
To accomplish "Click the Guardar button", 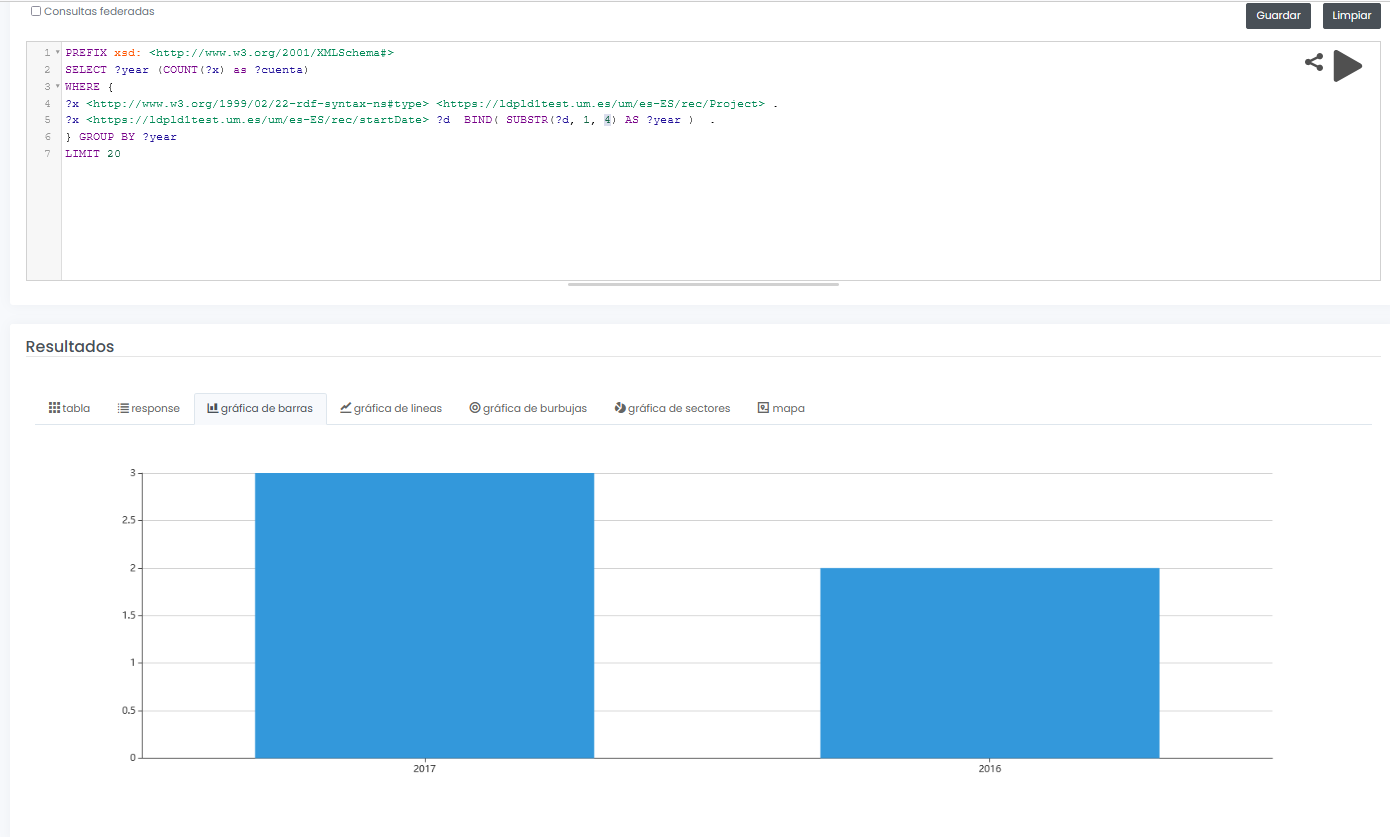I will (1278, 16).
